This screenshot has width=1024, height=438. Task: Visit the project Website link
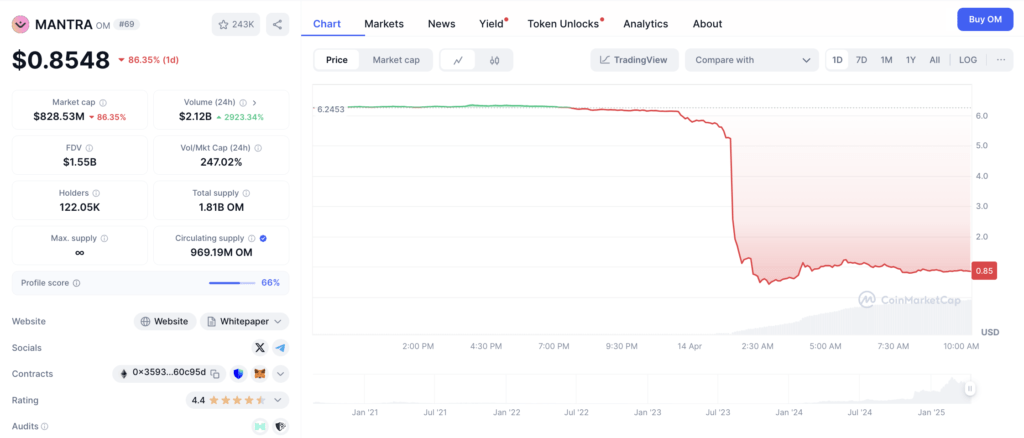tap(165, 321)
